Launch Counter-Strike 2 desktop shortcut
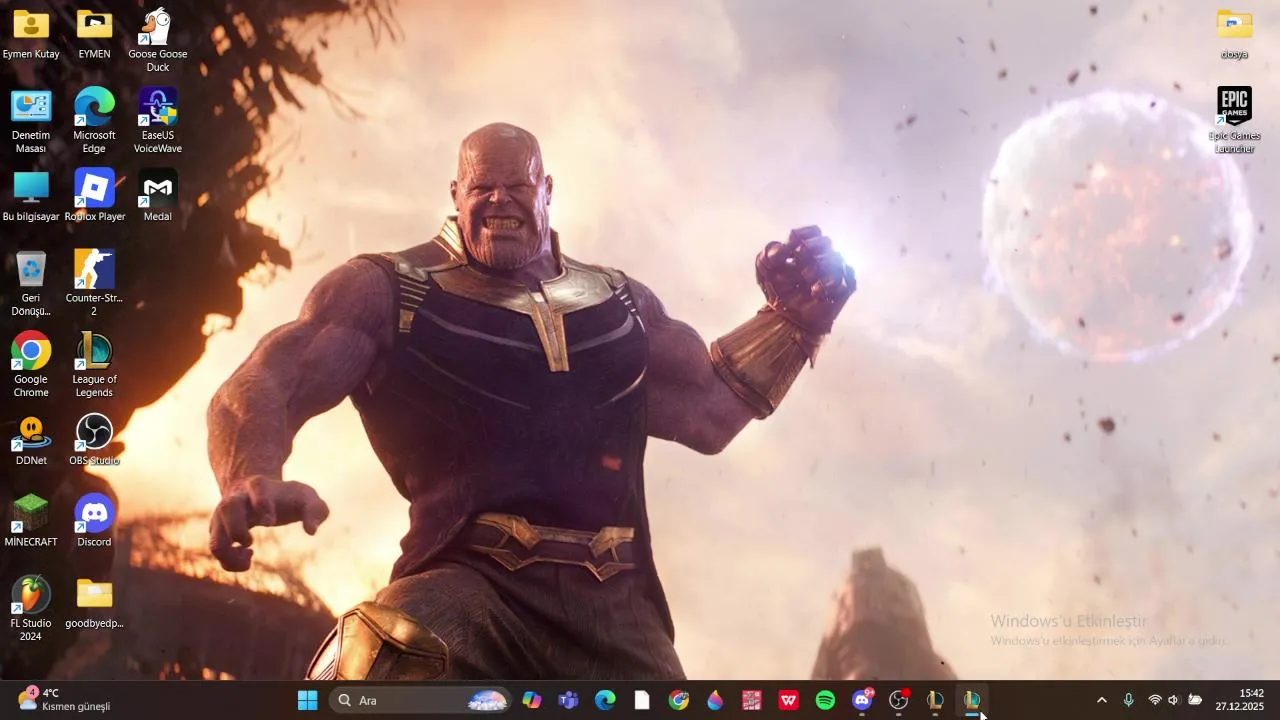 94,284
